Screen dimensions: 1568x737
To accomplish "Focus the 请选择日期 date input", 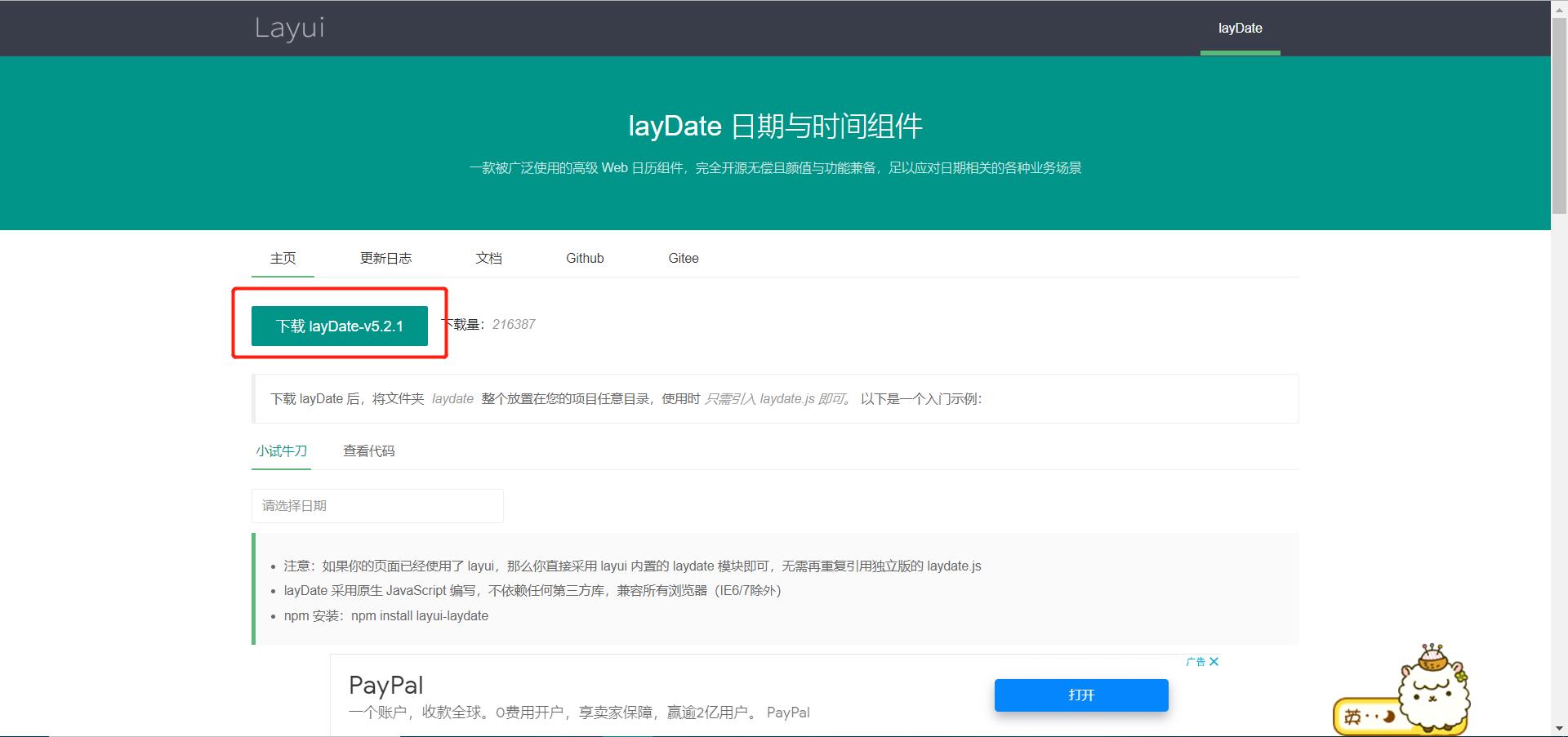I will point(377,506).
